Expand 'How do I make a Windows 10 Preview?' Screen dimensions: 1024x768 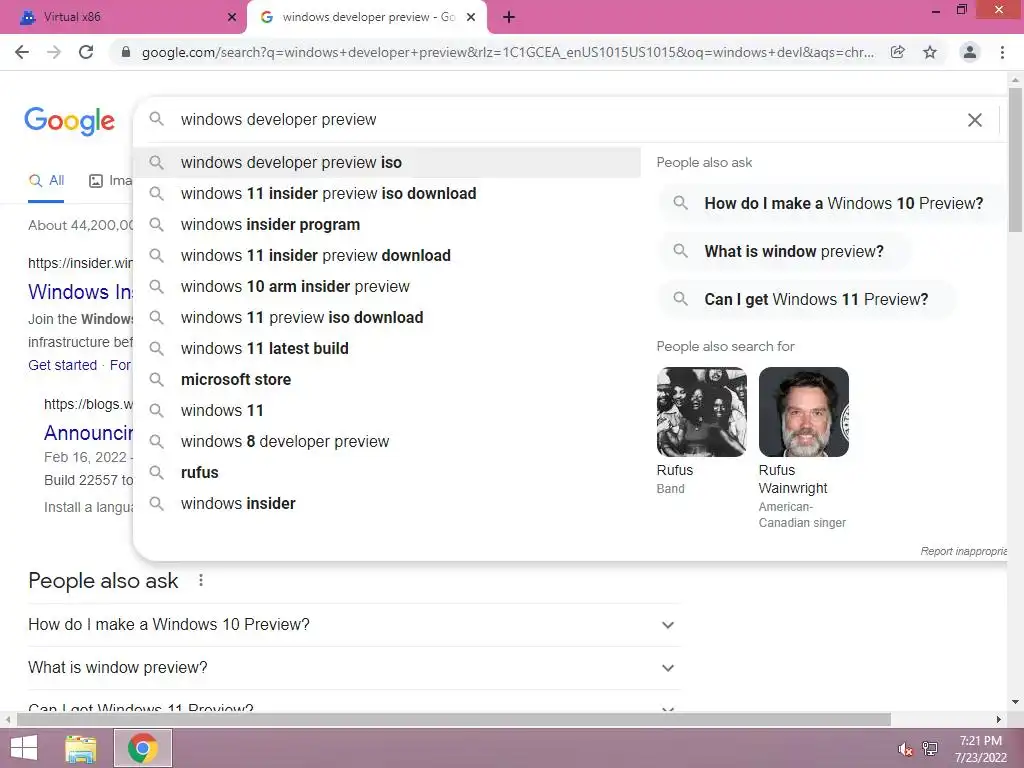(x=354, y=625)
